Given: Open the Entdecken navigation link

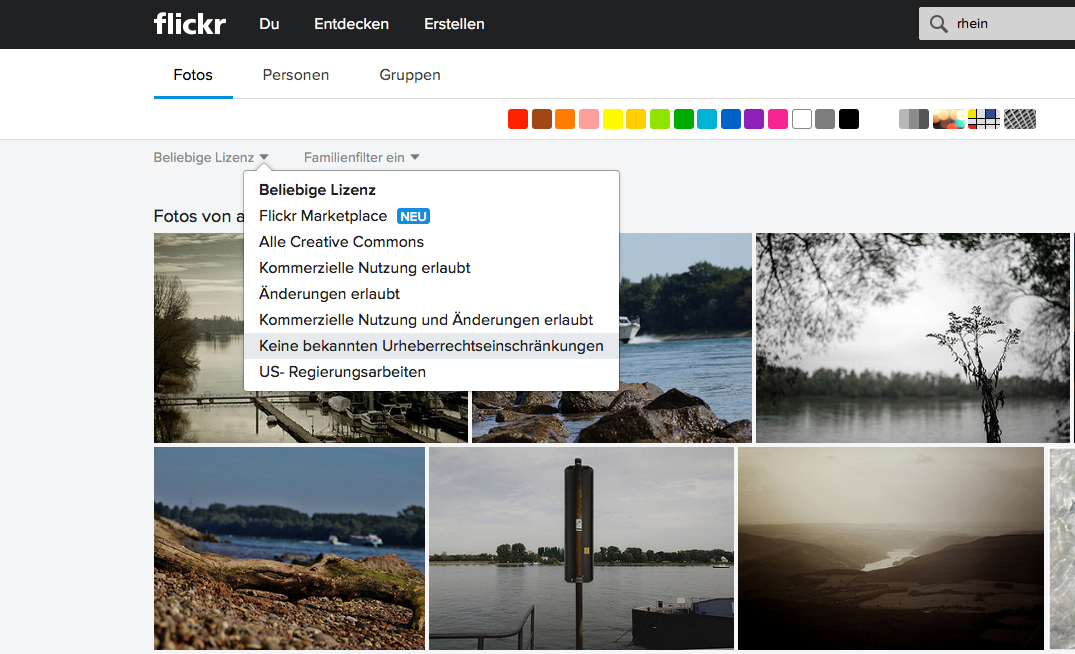Looking at the screenshot, I should click(352, 24).
